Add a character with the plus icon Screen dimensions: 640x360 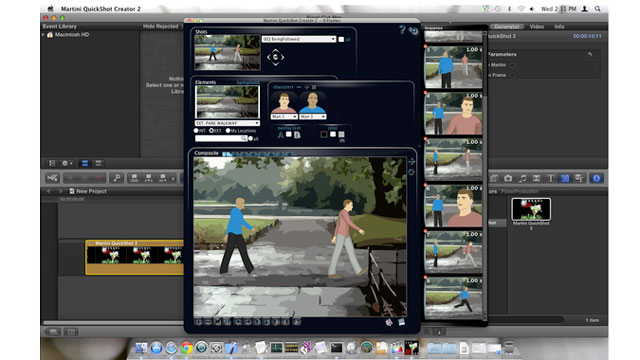pos(307,87)
